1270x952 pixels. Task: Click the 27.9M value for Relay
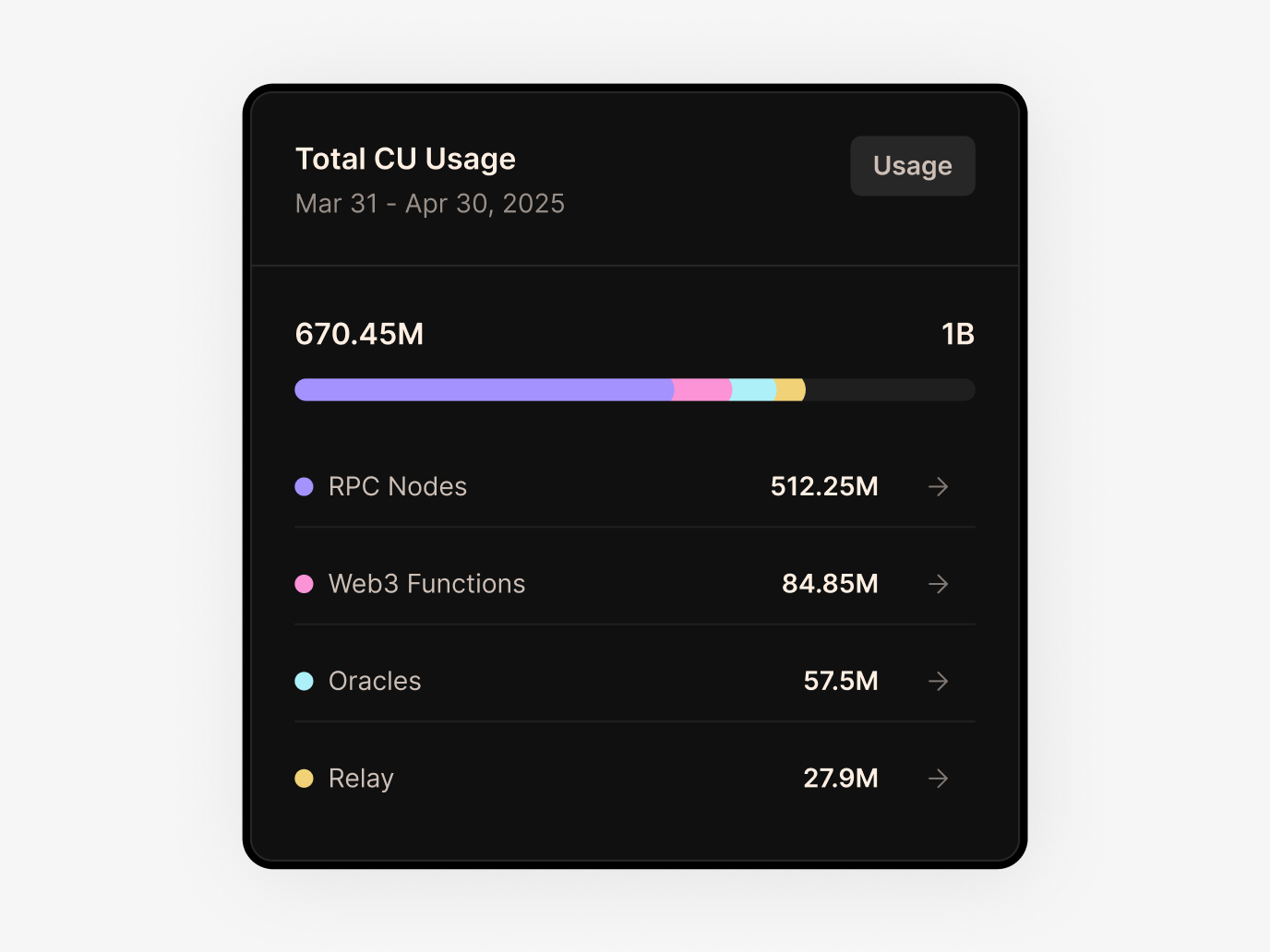coord(840,778)
